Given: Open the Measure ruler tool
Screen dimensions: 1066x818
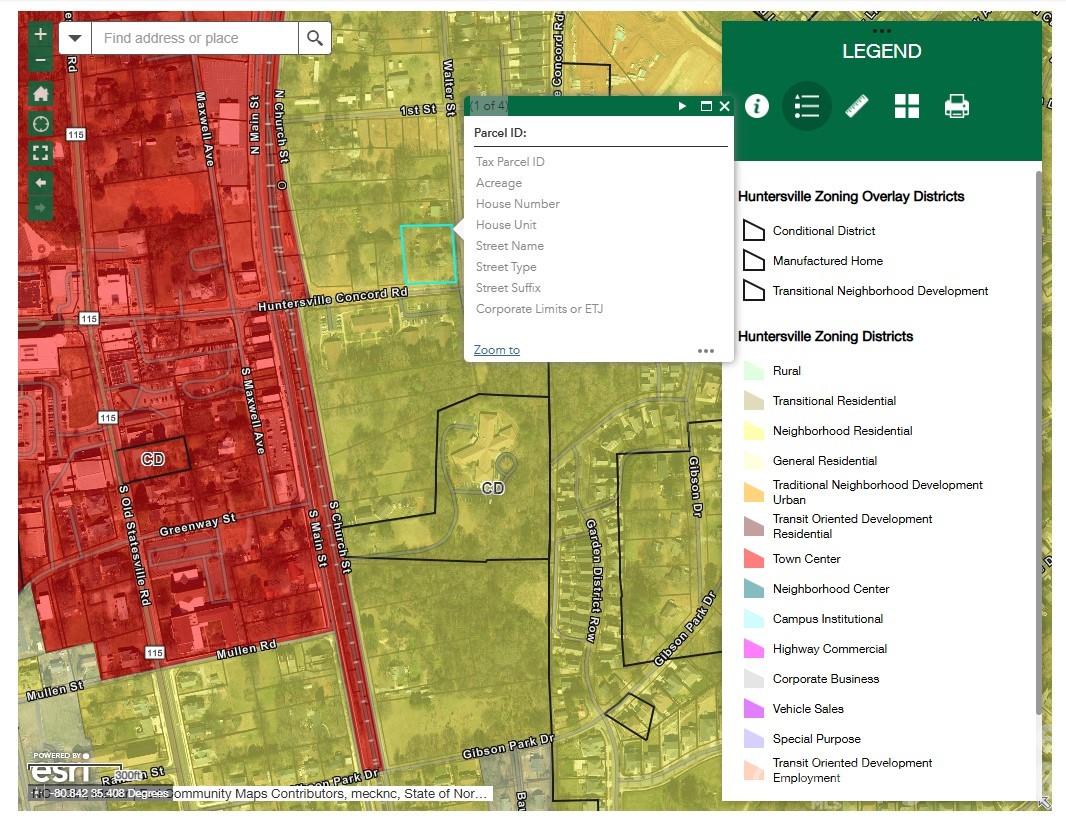Looking at the screenshot, I should coord(857,106).
